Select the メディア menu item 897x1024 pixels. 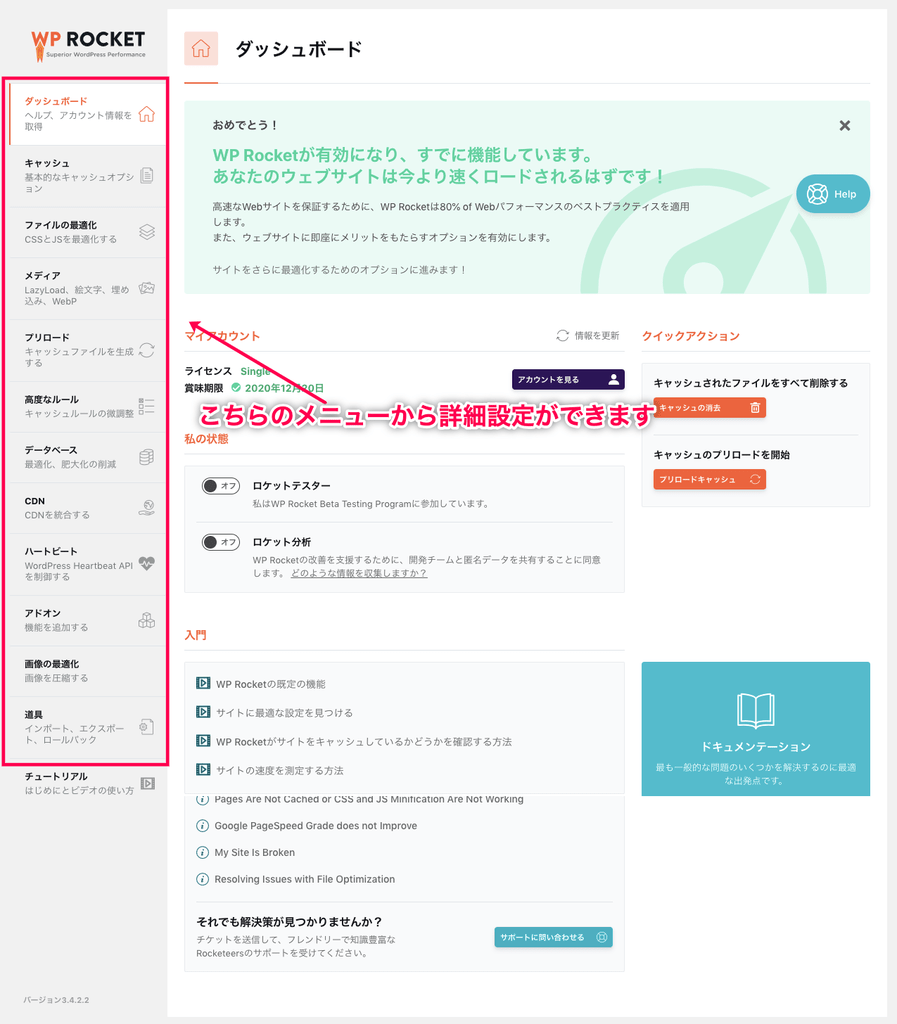pos(87,288)
